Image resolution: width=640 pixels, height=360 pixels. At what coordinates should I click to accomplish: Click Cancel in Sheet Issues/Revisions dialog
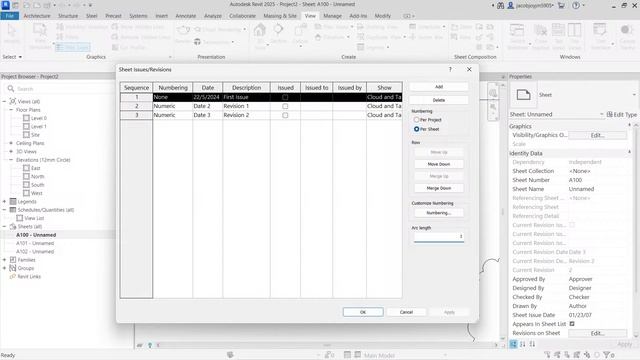(x=406, y=312)
